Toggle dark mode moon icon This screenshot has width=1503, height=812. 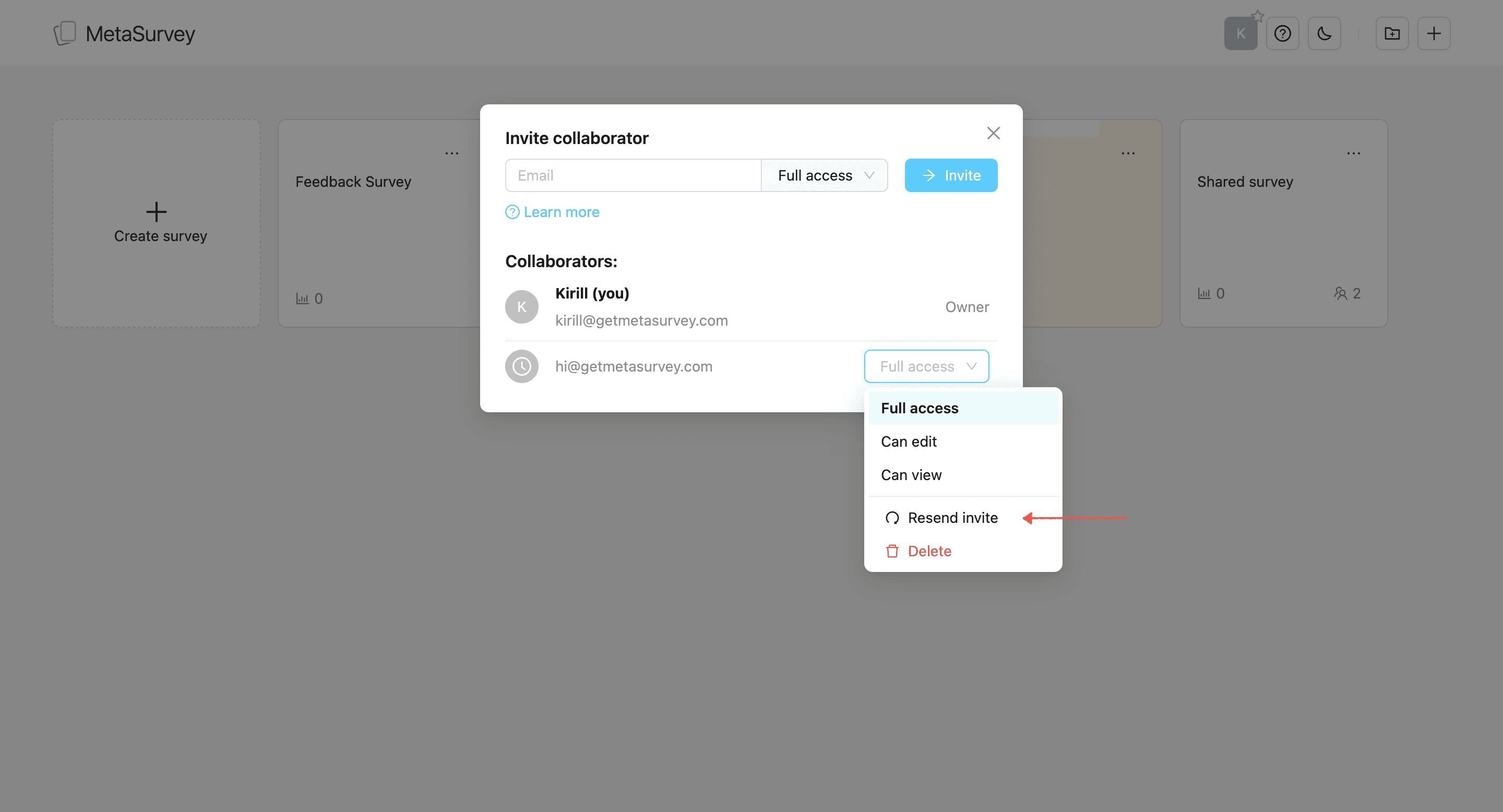coord(1324,33)
